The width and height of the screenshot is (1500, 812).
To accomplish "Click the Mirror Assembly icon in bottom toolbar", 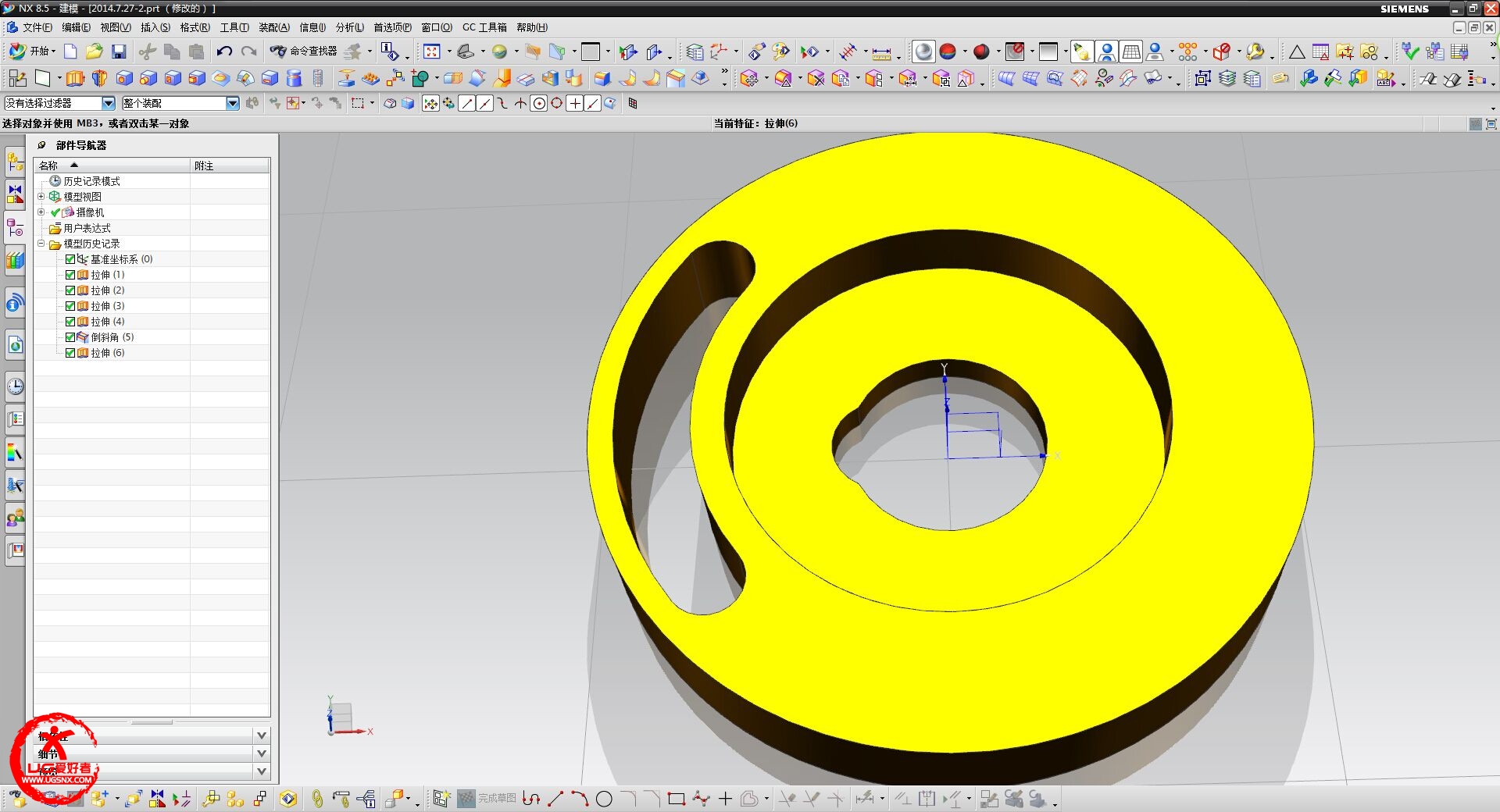I will [157, 799].
